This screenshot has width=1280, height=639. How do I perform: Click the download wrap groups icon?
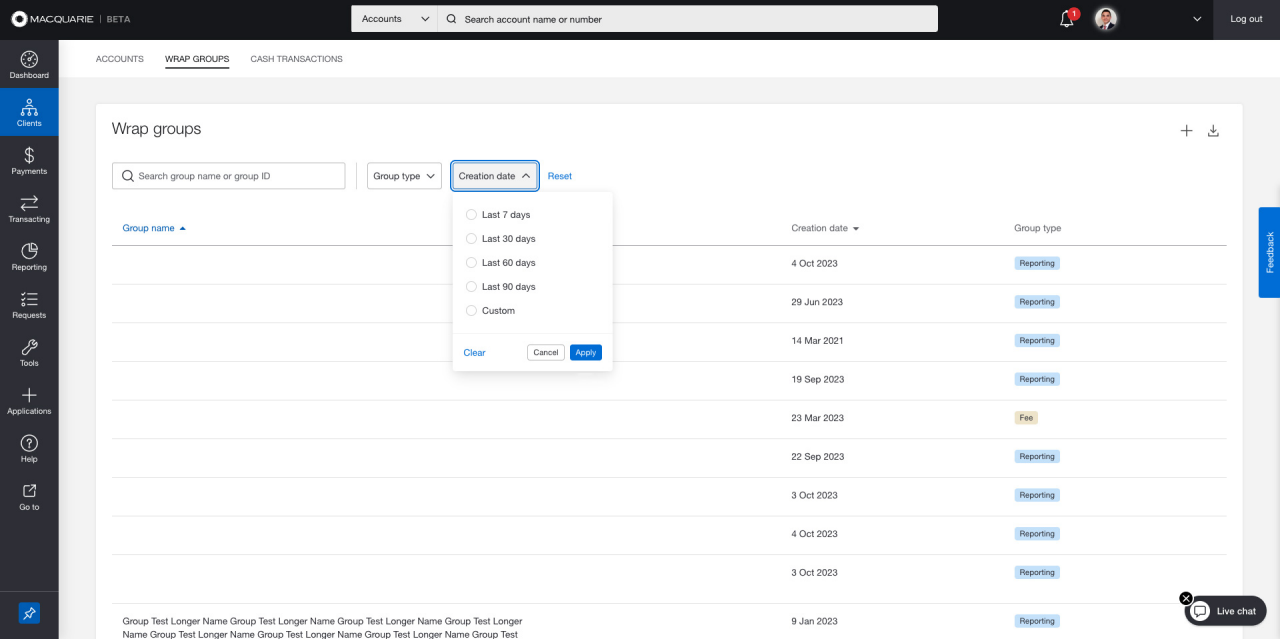(x=1213, y=131)
